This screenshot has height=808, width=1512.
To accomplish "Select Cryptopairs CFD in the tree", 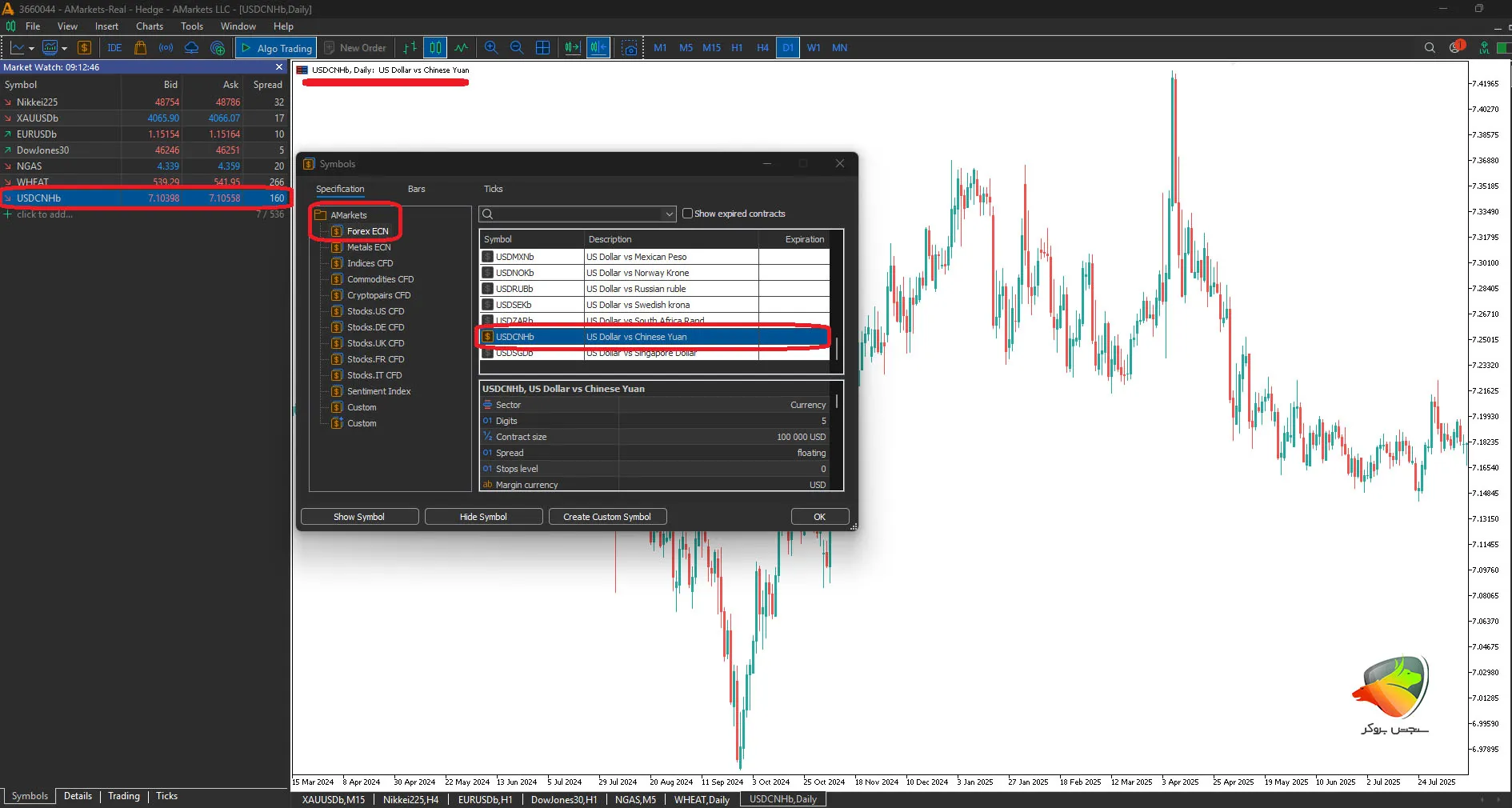I will coord(378,295).
